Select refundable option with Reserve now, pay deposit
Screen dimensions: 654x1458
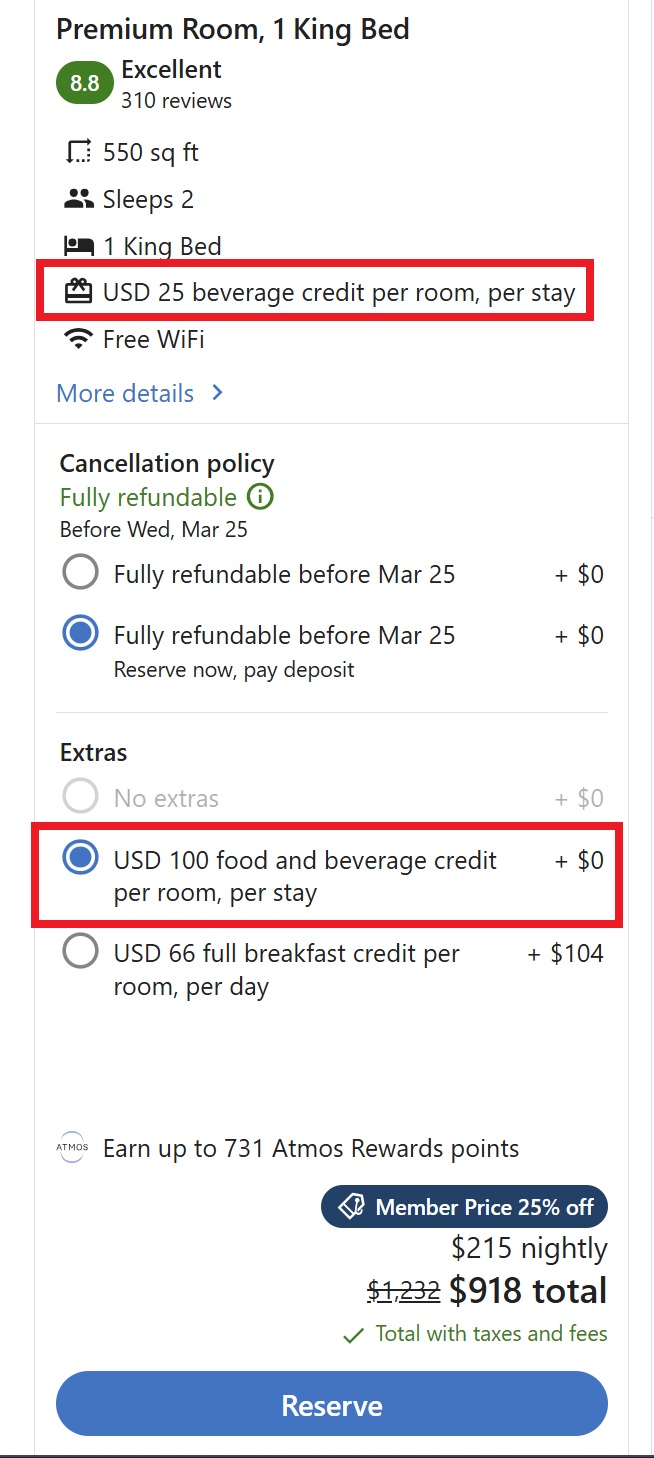tap(80, 634)
